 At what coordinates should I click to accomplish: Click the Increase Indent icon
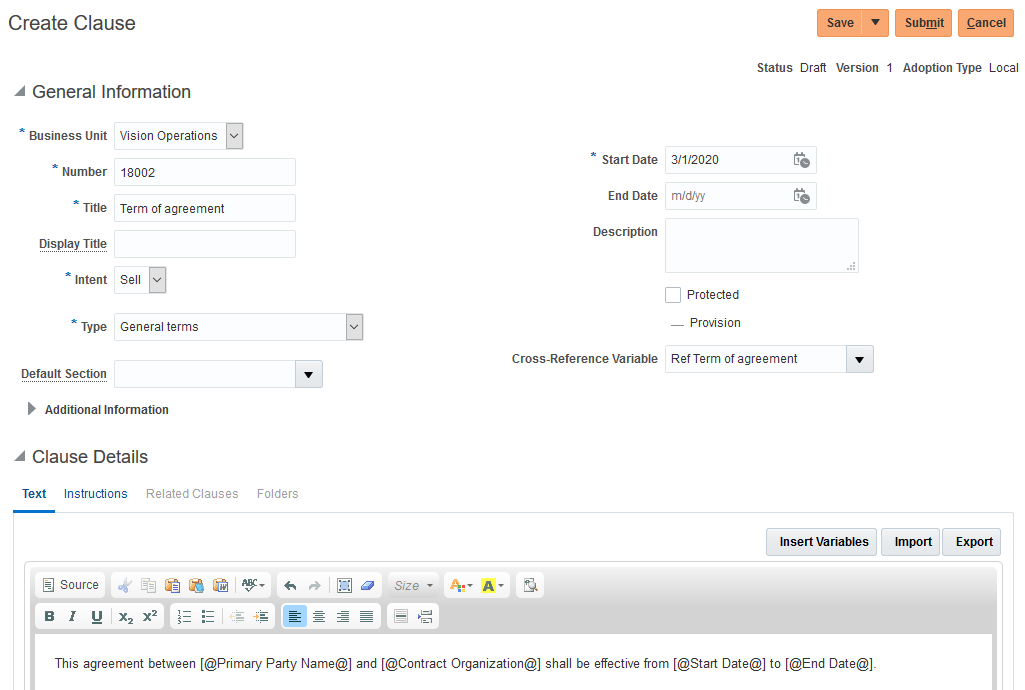click(x=261, y=616)
